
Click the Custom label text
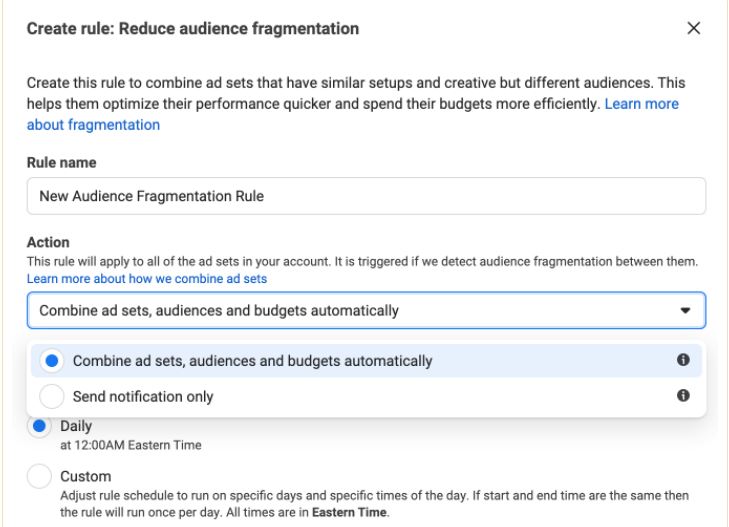[86, 477]
